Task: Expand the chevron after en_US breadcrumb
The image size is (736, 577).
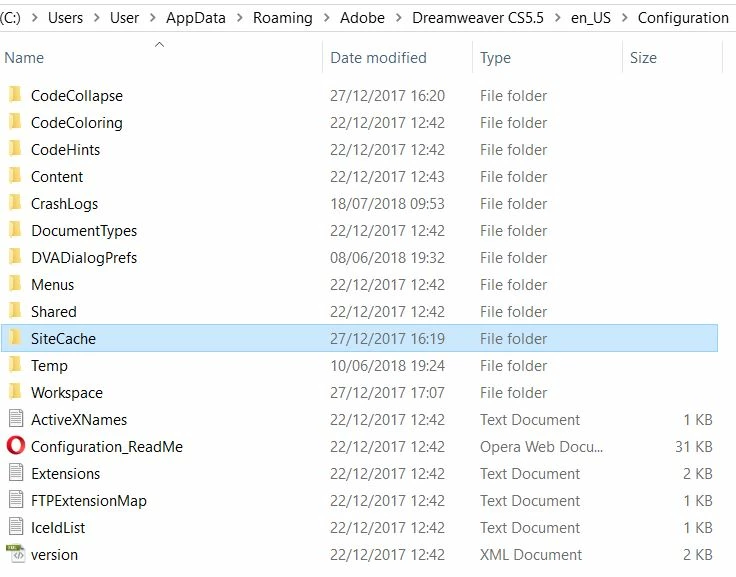Action: (x=625, y=18)
